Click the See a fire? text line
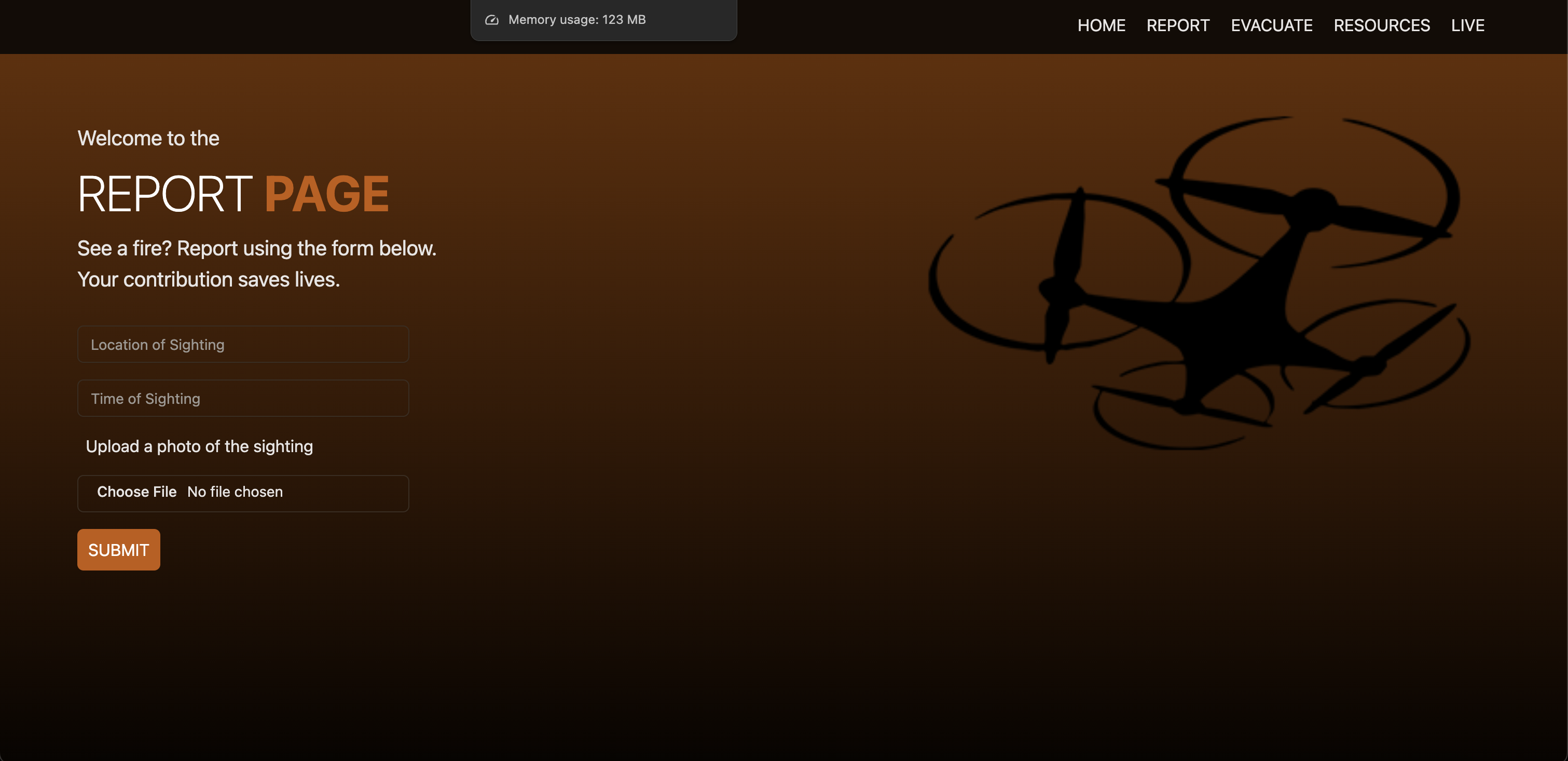 pos(256,249)
